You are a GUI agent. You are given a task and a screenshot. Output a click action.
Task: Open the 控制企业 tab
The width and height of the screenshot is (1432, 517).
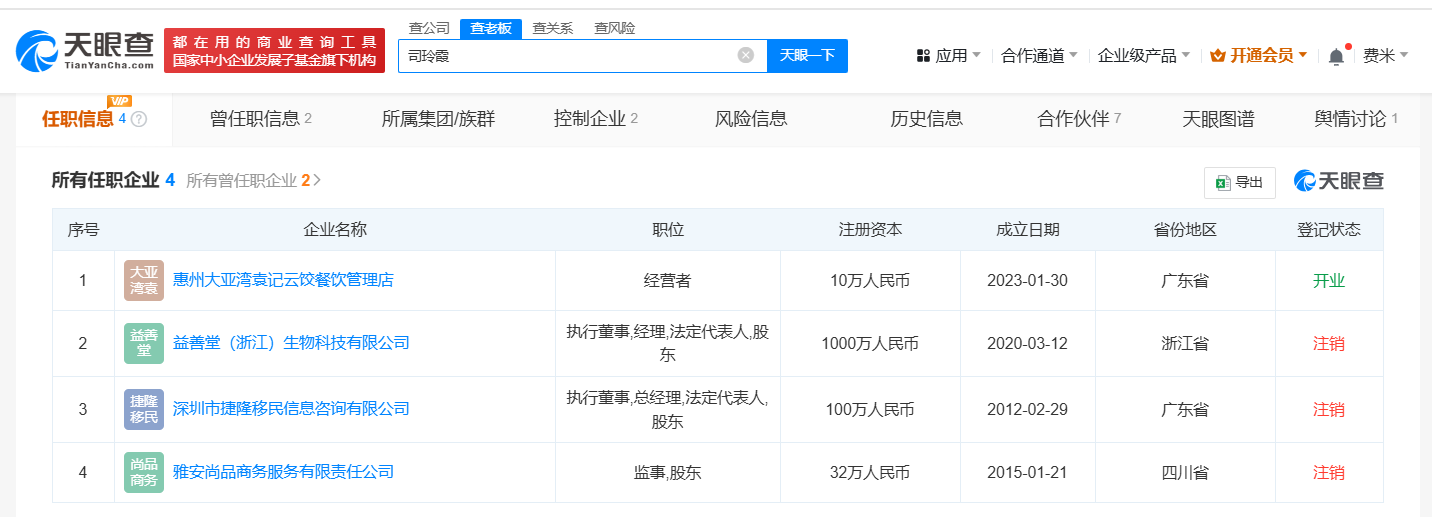tap(595, 119)
